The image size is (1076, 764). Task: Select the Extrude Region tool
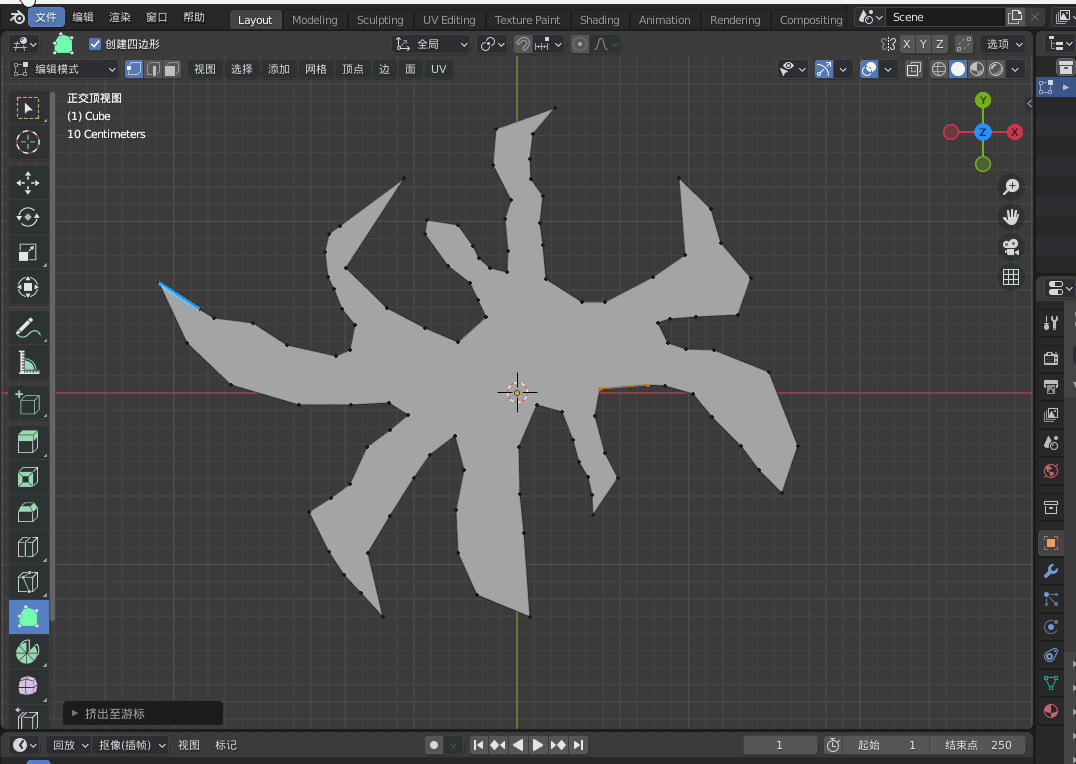tap(27, 442)
